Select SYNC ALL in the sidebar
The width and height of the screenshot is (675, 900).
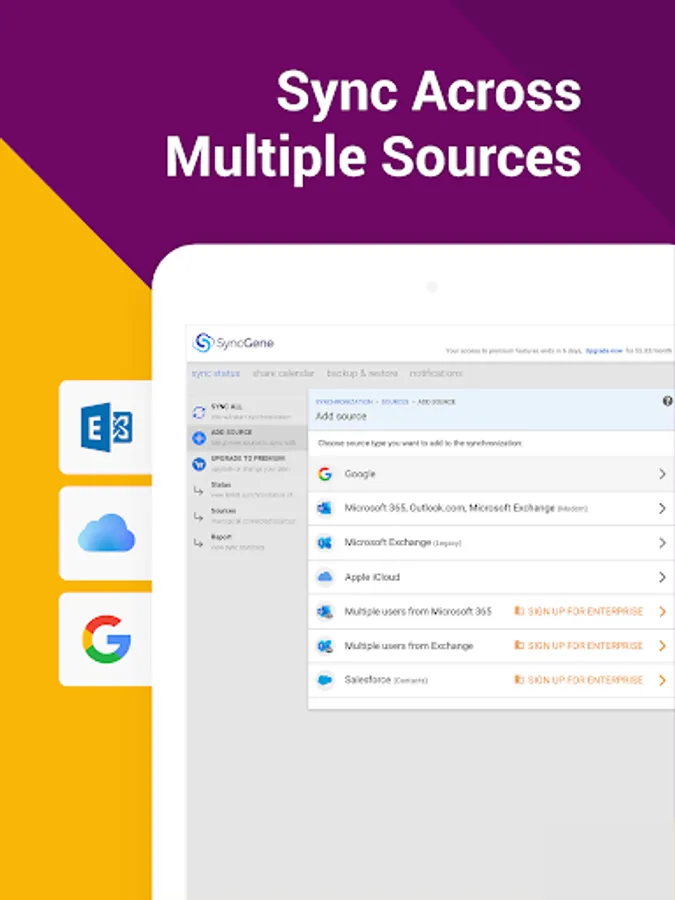245,412
